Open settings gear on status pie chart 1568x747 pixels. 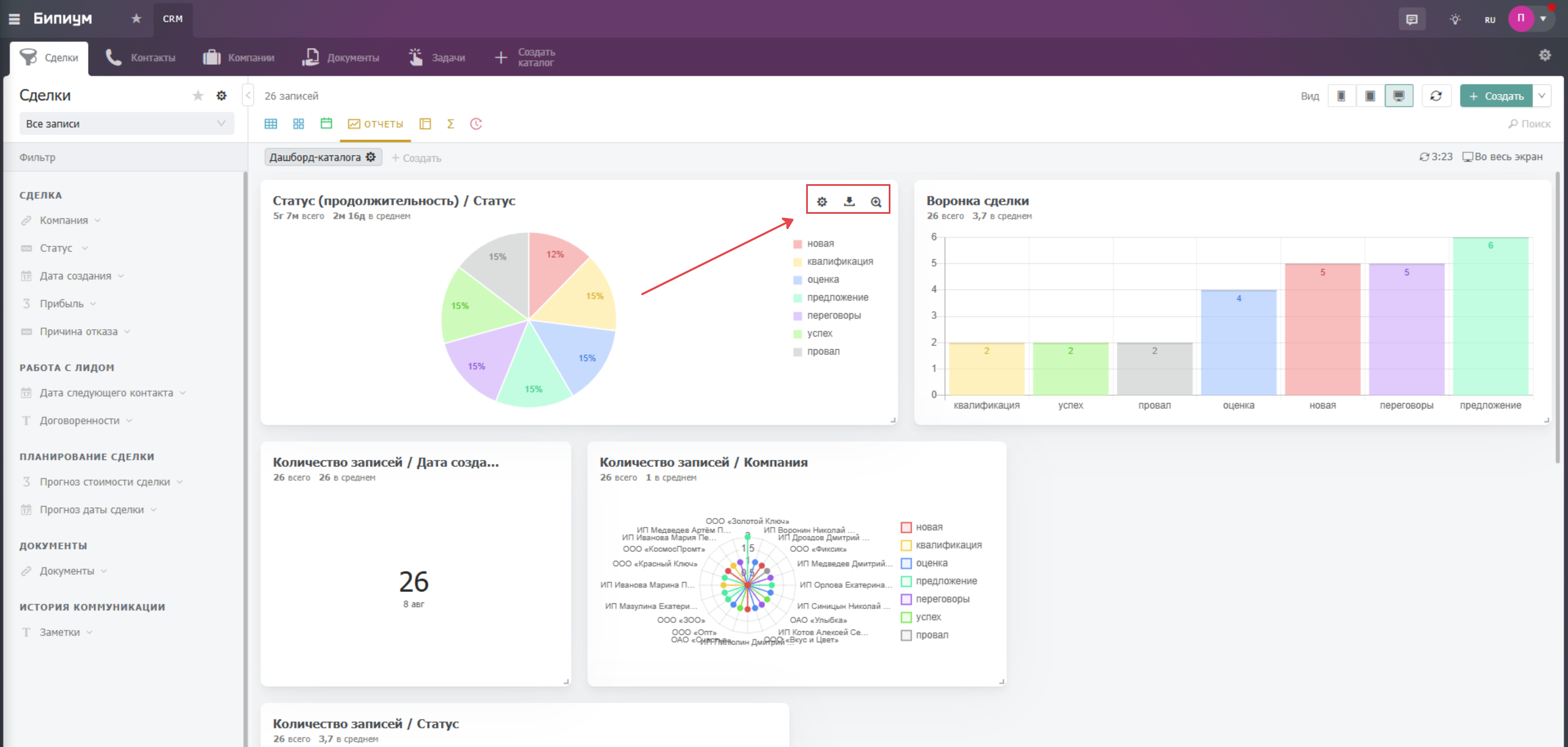click(822, 201)
